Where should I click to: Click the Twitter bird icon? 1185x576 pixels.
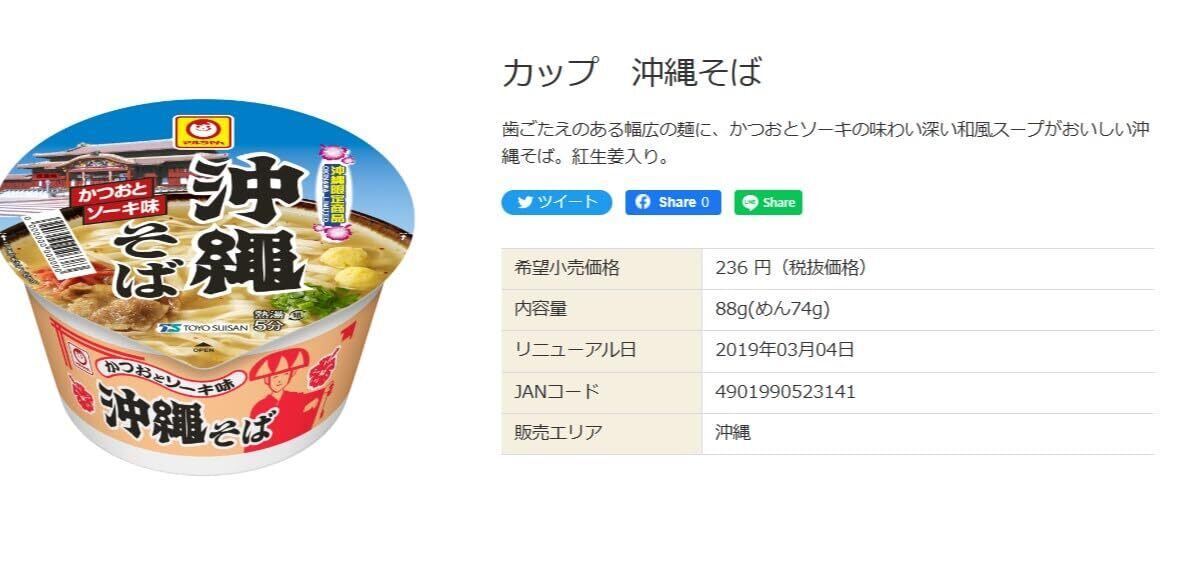click(x=525, y=202)
